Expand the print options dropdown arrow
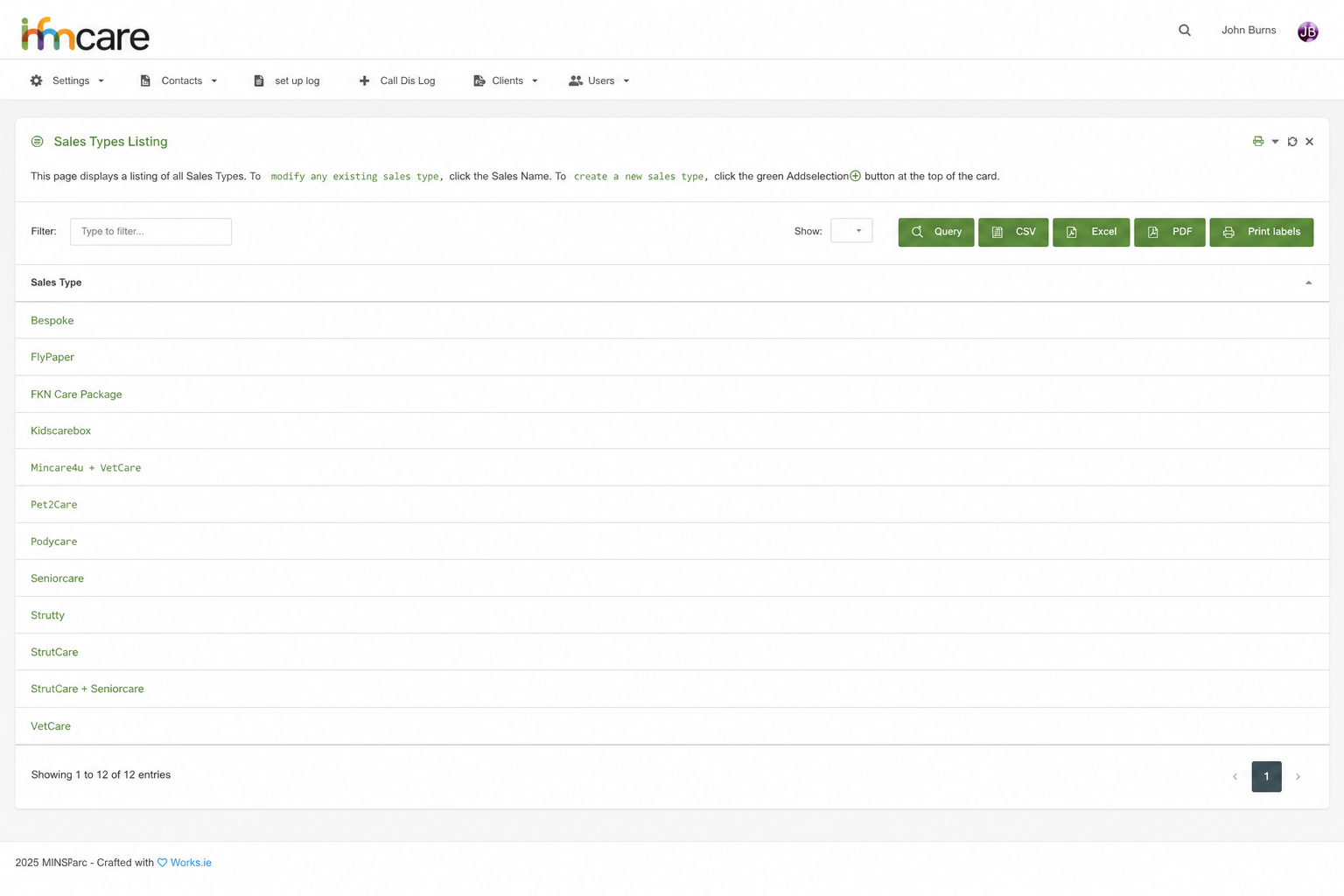 pos(1275,142)
